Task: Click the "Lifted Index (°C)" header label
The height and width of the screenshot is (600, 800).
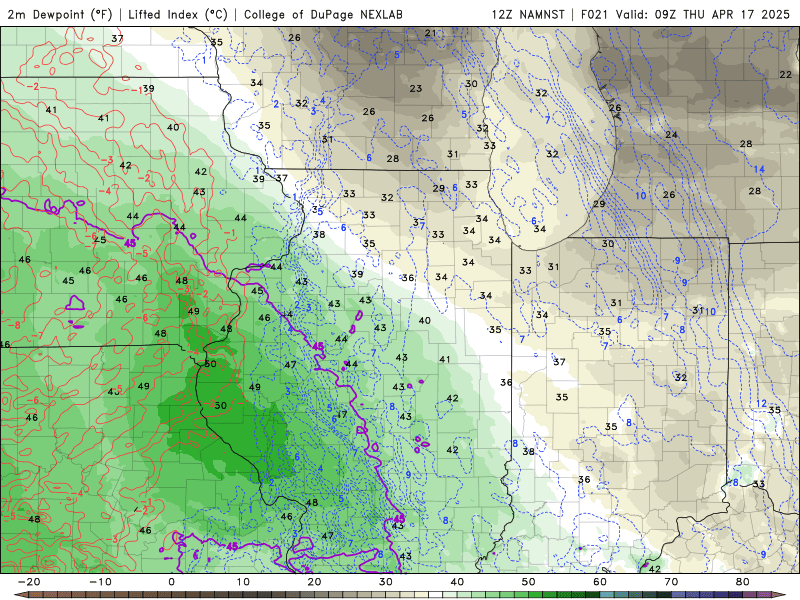Action: [x=178, y=14]
